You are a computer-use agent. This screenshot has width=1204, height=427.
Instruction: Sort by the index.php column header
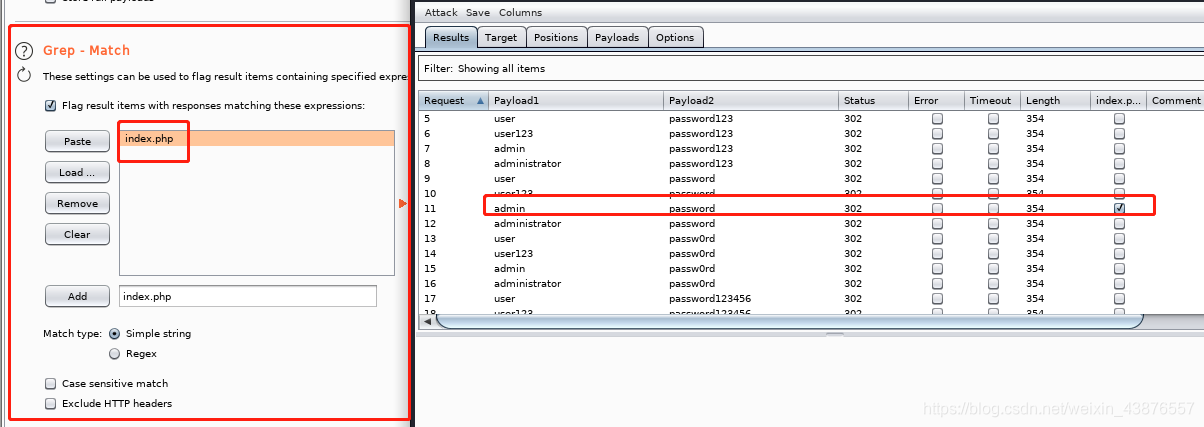[1118, 100]
